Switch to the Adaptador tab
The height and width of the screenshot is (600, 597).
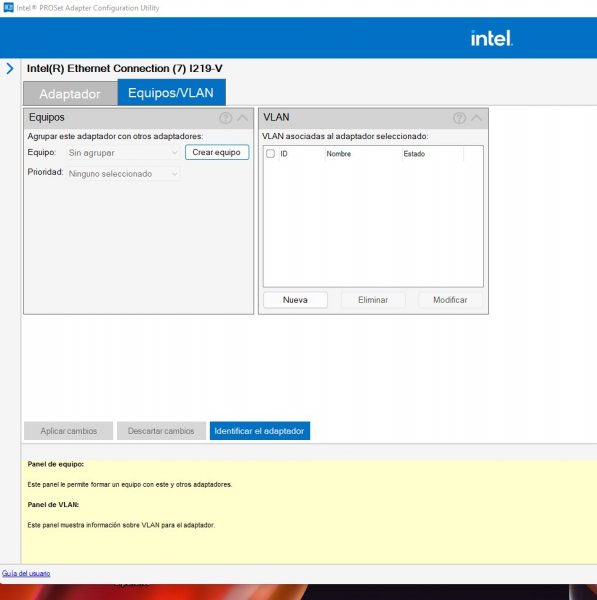(70, 94)
